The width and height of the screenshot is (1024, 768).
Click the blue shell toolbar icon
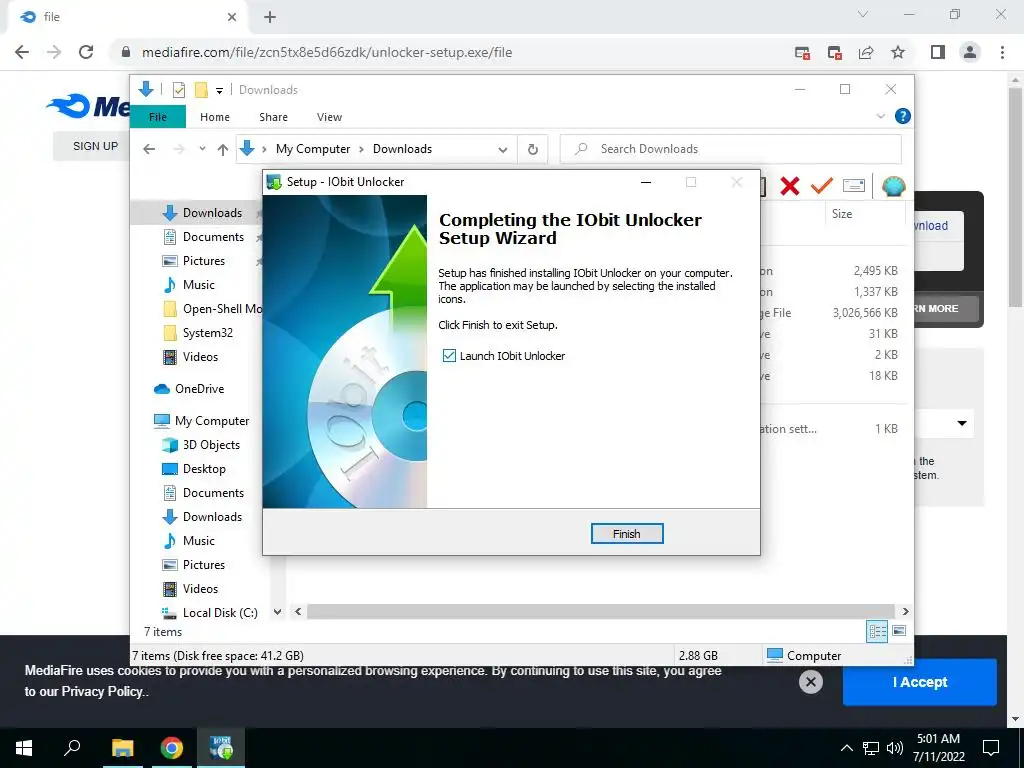pyautogui.click(x=893, y=186)
